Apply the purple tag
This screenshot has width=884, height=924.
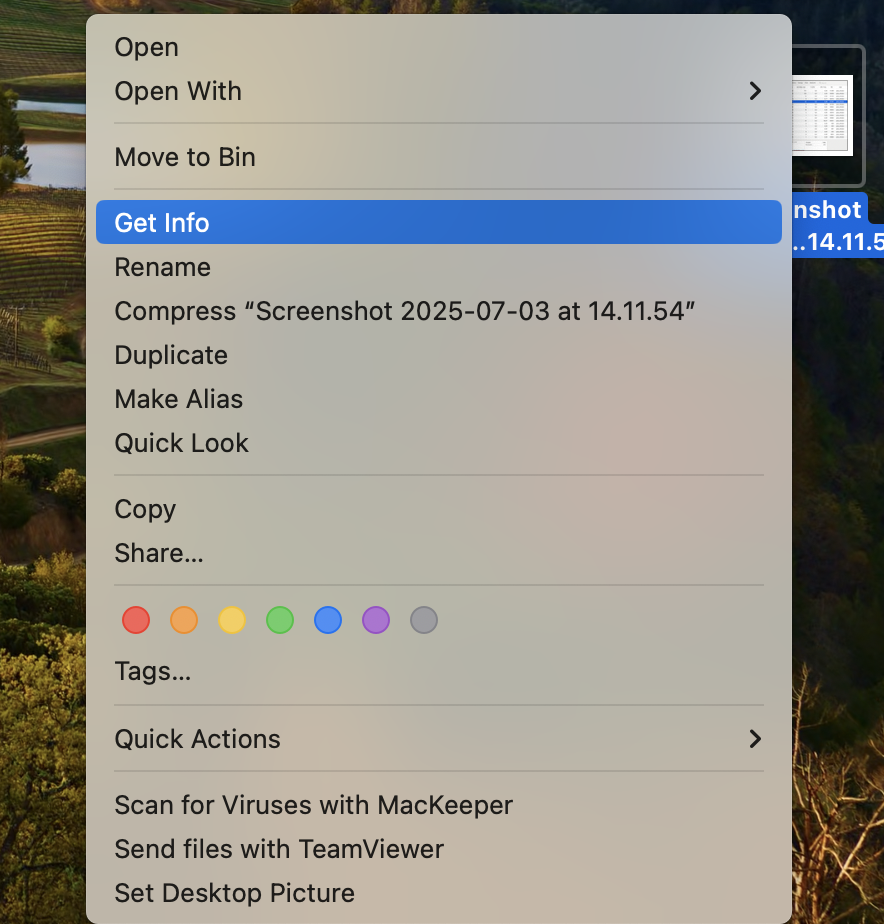tap(376, 620)
